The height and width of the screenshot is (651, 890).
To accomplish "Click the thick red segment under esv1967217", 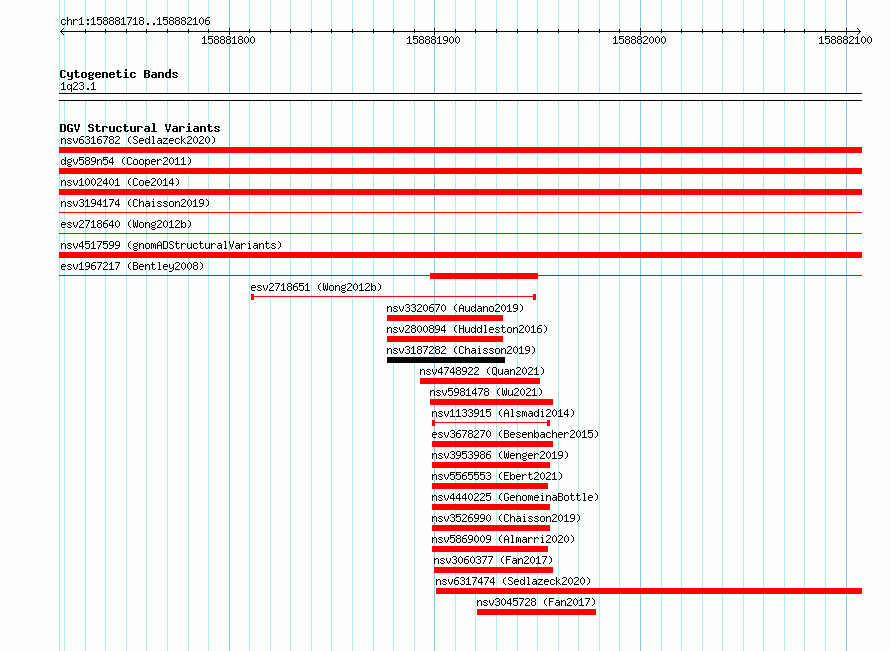I will (484, 276).
